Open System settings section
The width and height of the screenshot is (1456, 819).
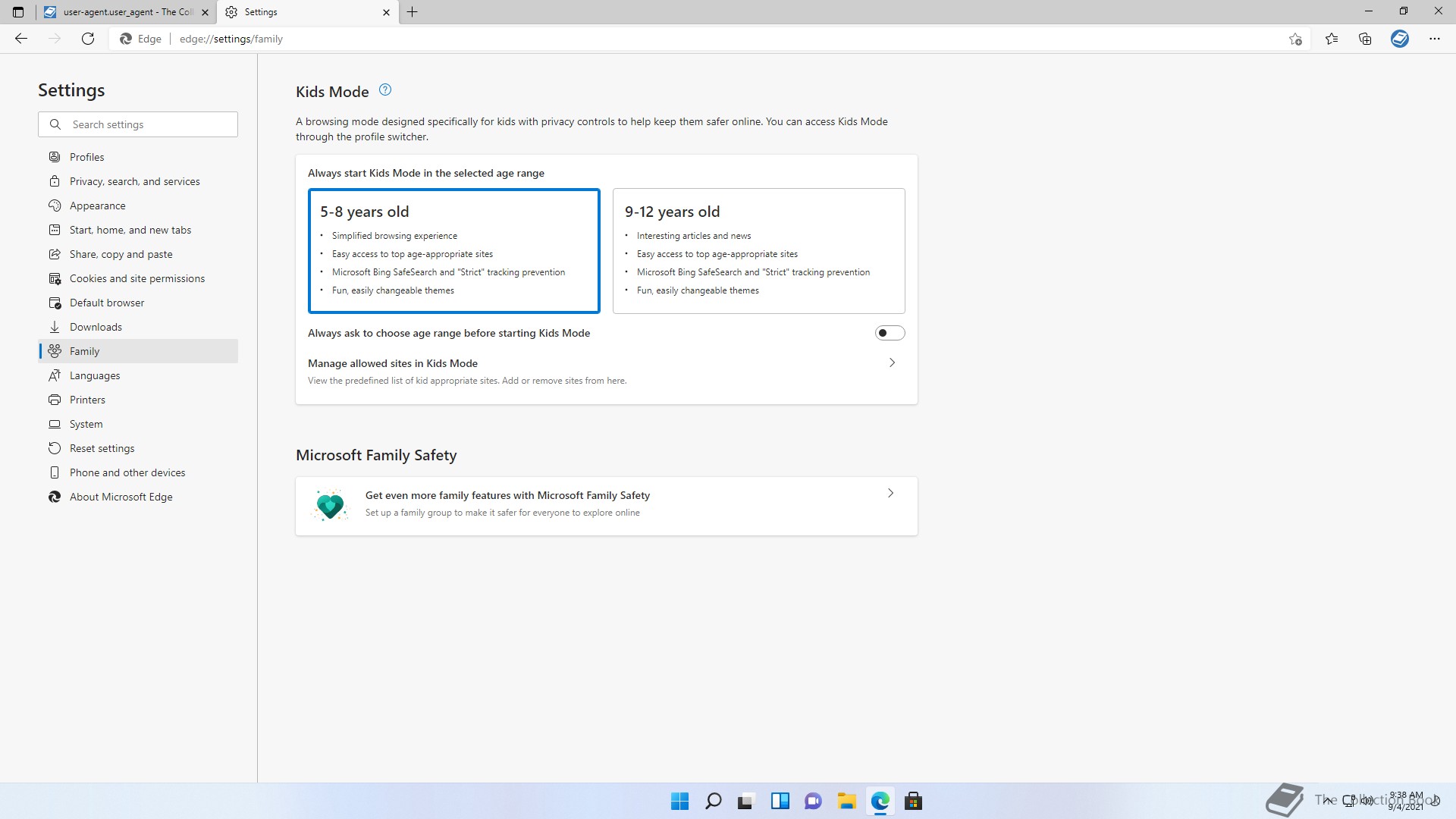click(x=138, y=424)
